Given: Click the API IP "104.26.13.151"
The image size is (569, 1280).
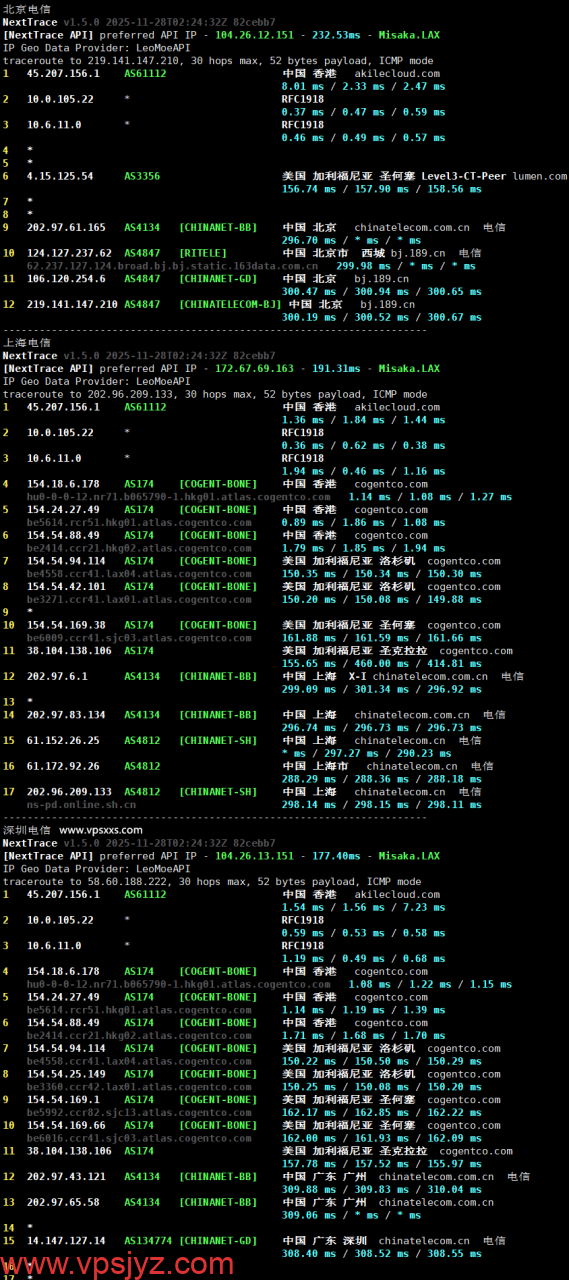Looking at the screenshot, I should (x=255, y=856).
